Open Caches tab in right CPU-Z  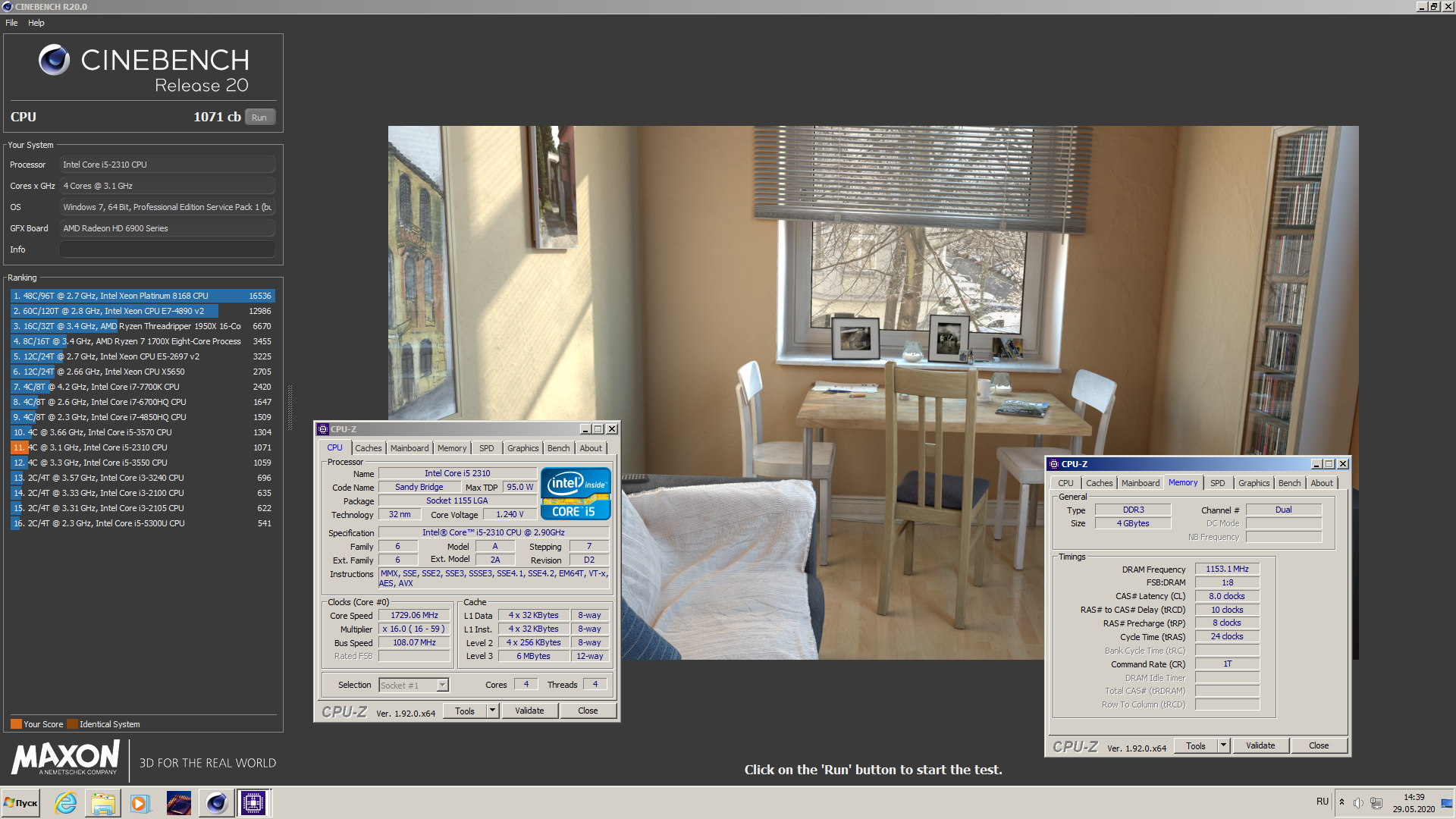(x=1100, y=483)
